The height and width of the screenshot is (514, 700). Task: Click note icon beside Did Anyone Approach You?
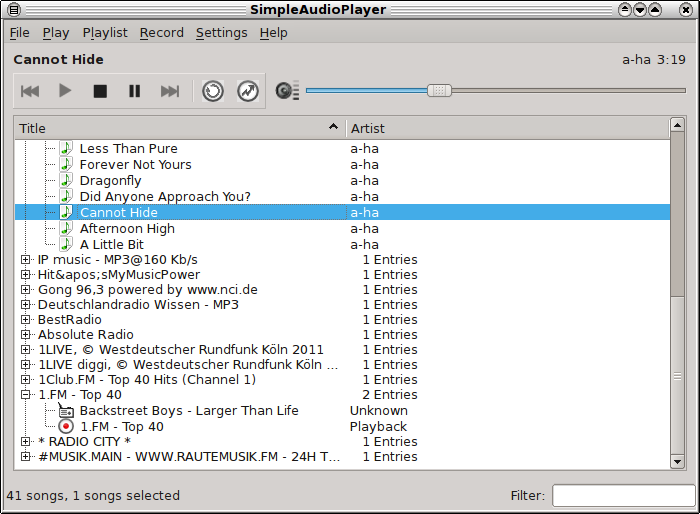click(x=66, y=196)
